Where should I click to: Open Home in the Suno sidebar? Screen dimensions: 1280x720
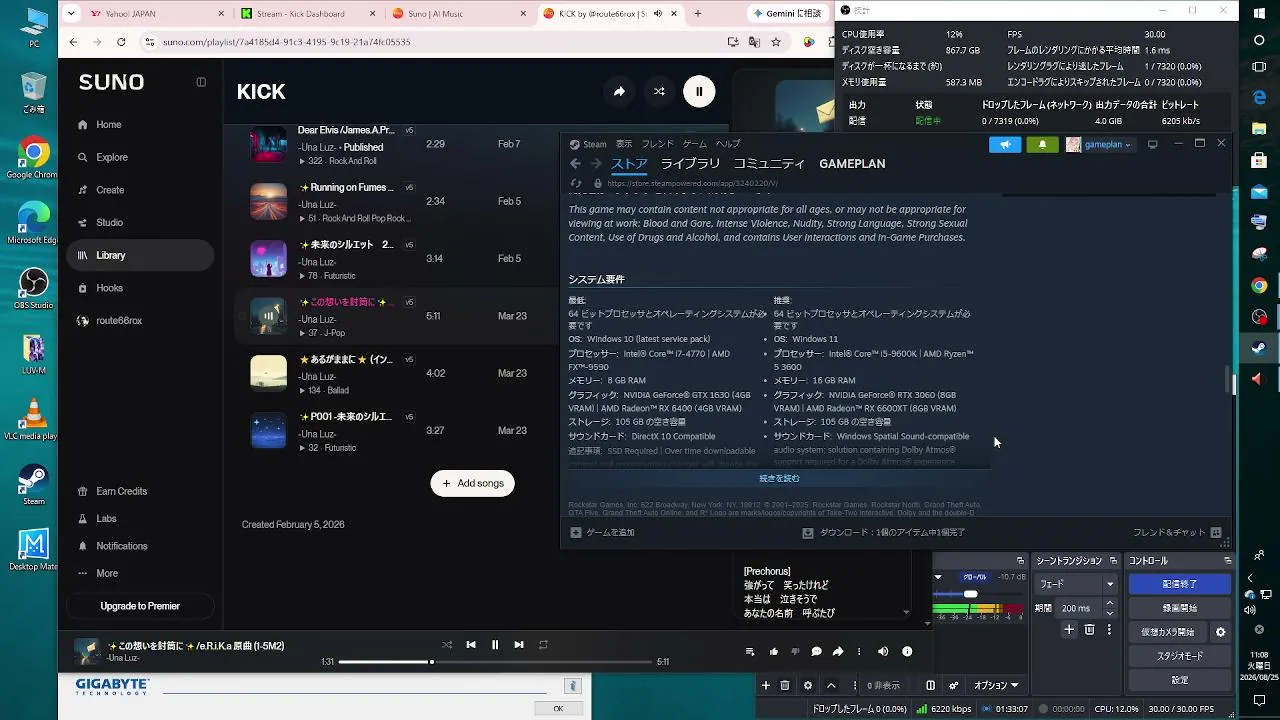point(140,125)
